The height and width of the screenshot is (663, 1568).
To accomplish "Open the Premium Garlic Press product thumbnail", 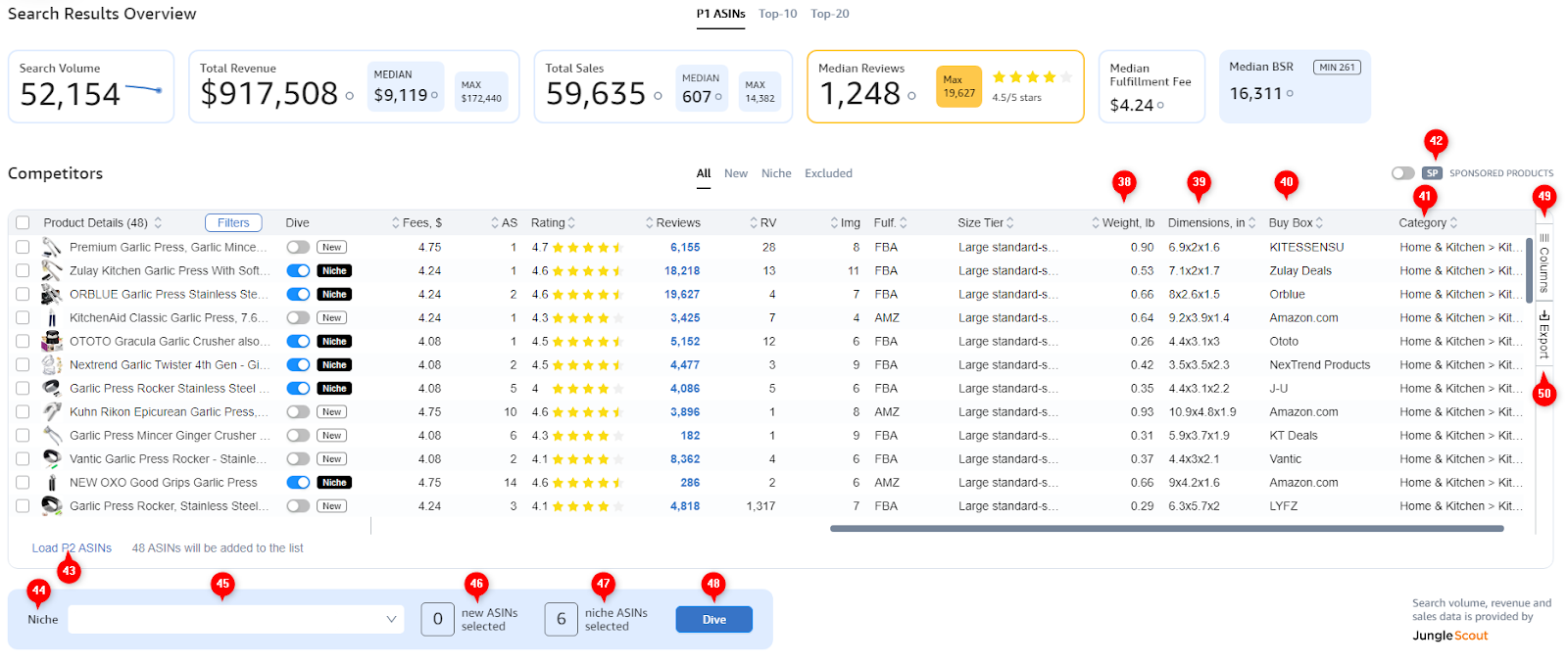I will coord(52,247).
